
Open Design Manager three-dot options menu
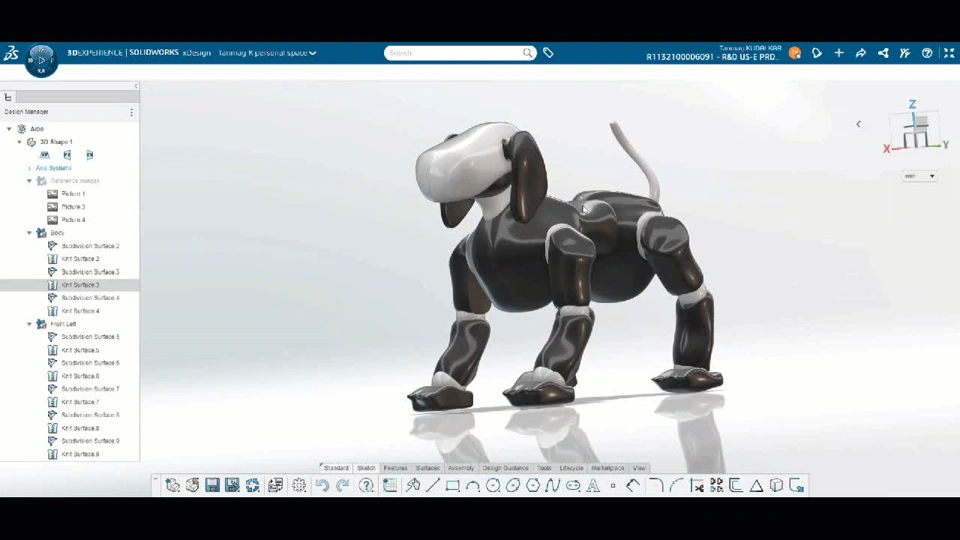[x=131, y=112]
